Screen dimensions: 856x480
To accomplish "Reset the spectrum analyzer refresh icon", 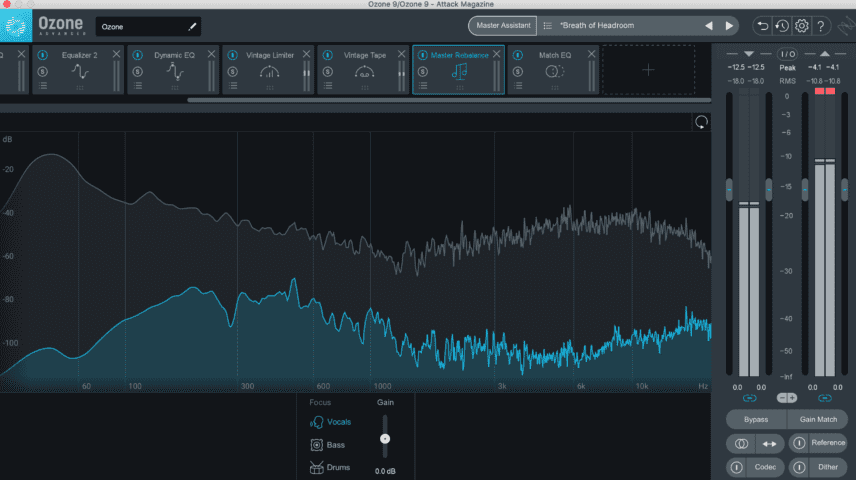I will click(x=701, y=122).
